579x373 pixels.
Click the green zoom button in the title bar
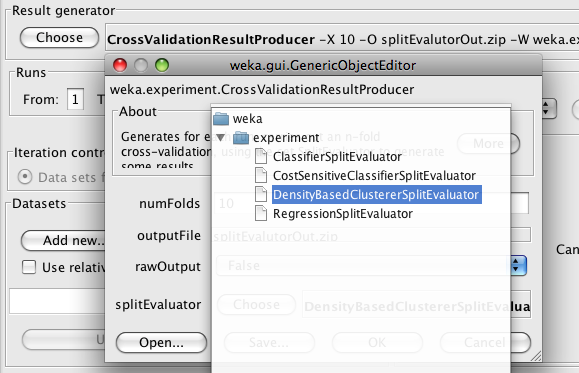pyautogui.click(x=162, y=65)
